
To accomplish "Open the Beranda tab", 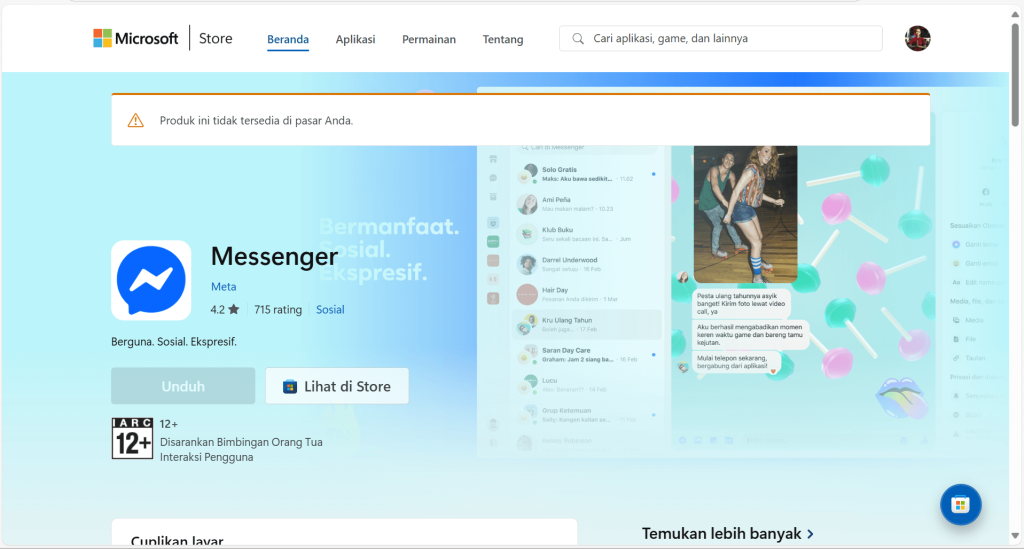I will tap(288, 40).
